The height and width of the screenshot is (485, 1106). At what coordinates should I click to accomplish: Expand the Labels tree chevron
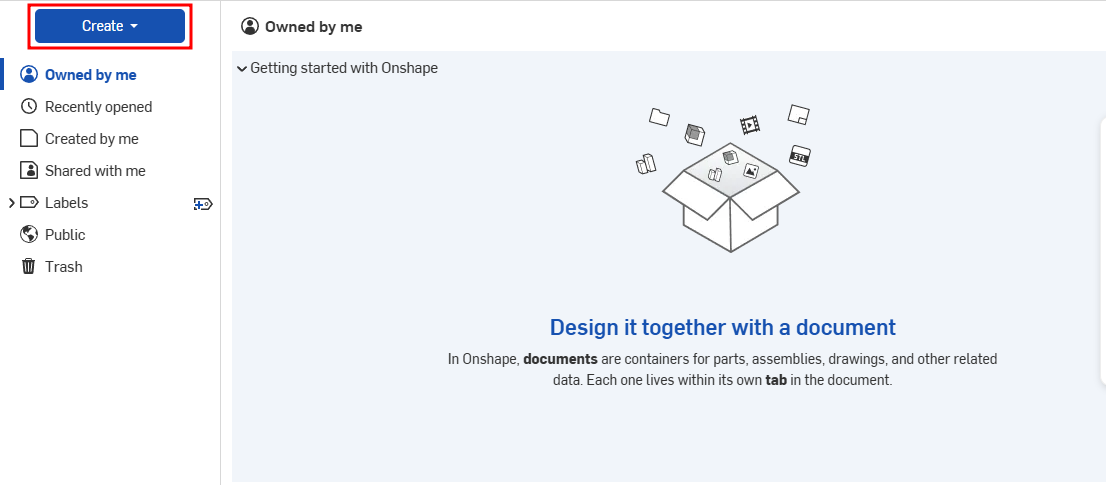(11, 203)
